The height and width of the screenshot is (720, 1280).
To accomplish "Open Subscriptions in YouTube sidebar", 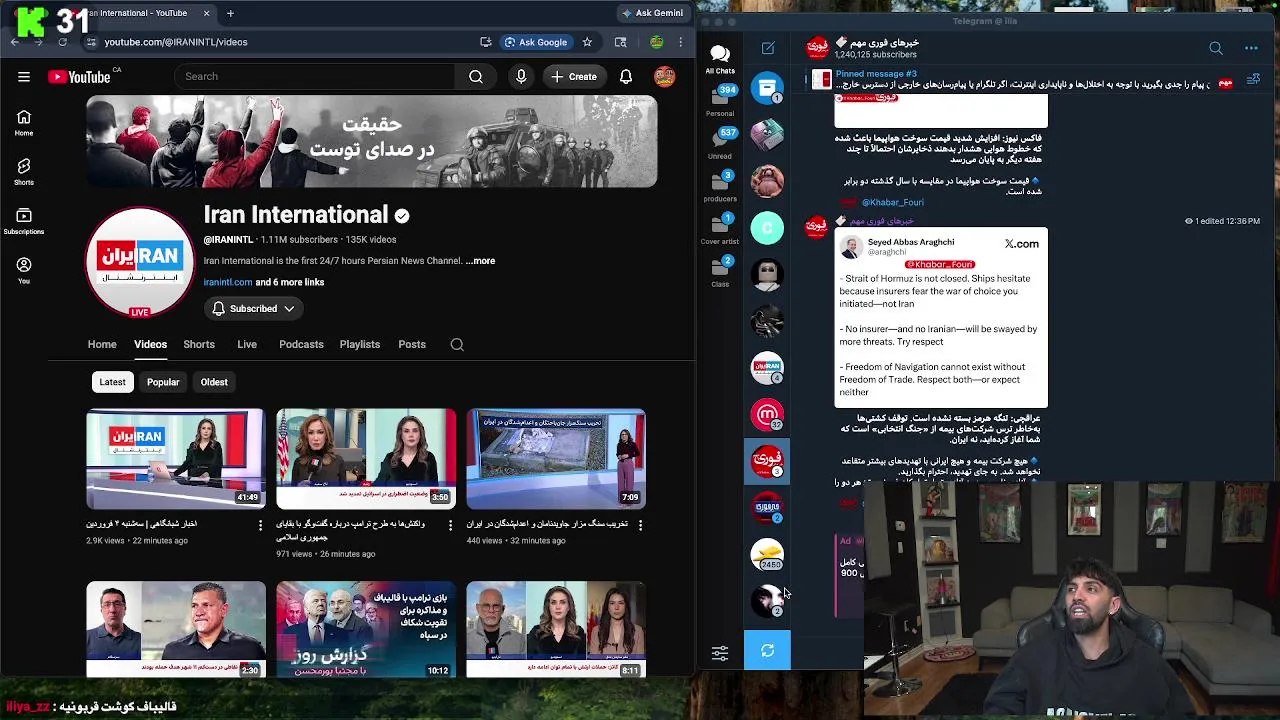I will (24, 221).
